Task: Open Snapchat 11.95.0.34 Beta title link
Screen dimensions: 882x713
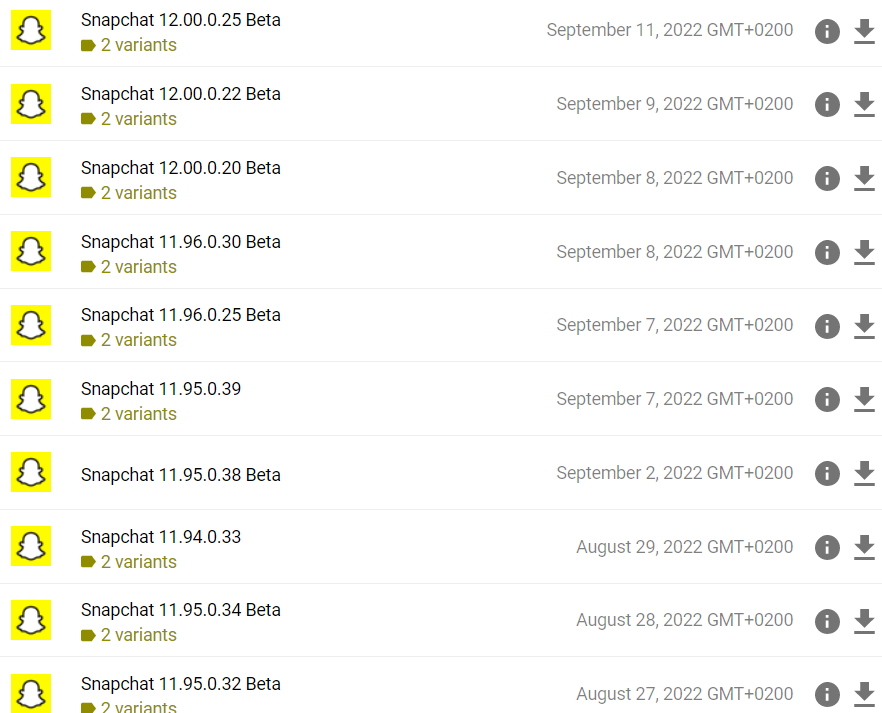Action: (x=181, y=610)
